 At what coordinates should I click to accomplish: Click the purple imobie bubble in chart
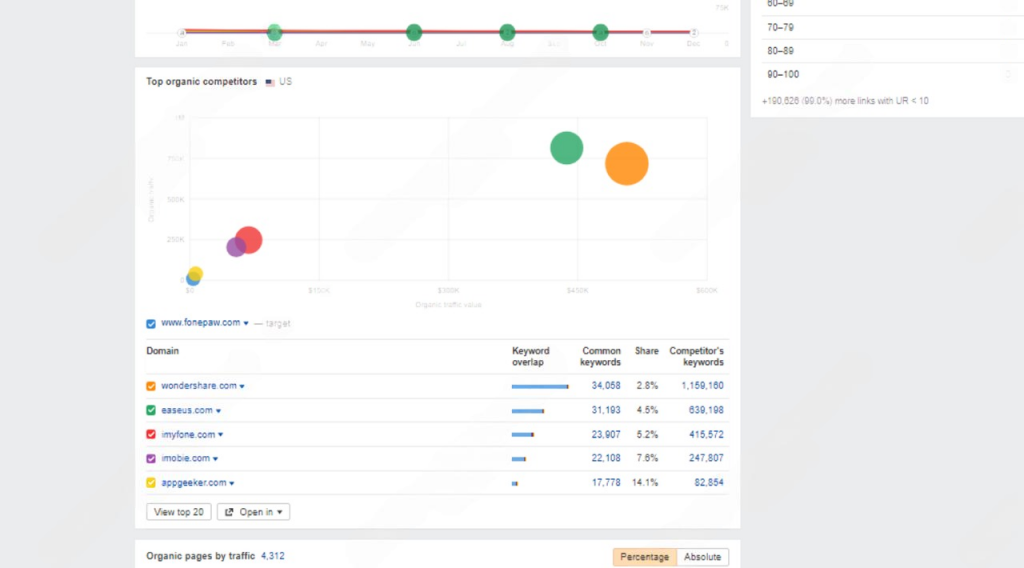pos(235,247)
